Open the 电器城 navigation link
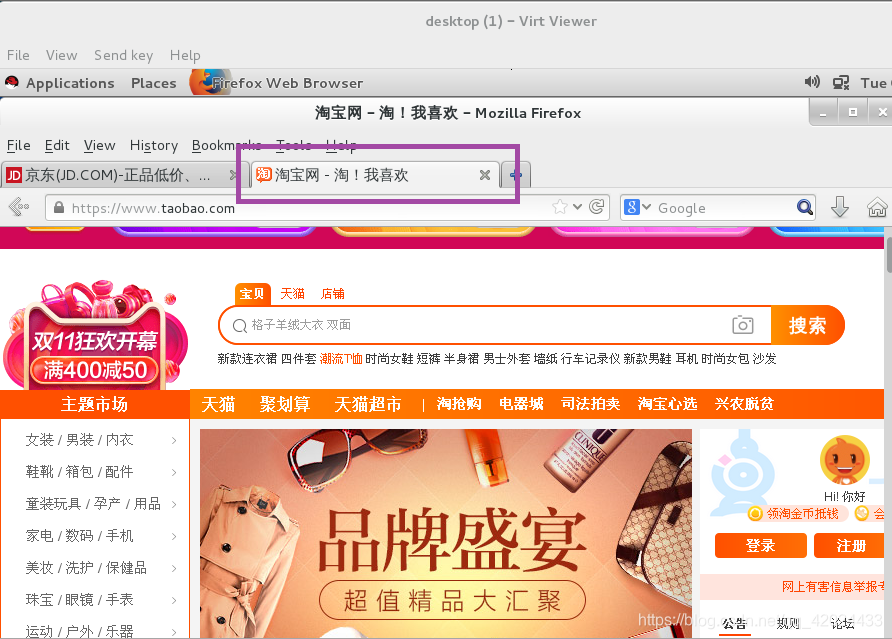The image size is (892, 639). 521,403
